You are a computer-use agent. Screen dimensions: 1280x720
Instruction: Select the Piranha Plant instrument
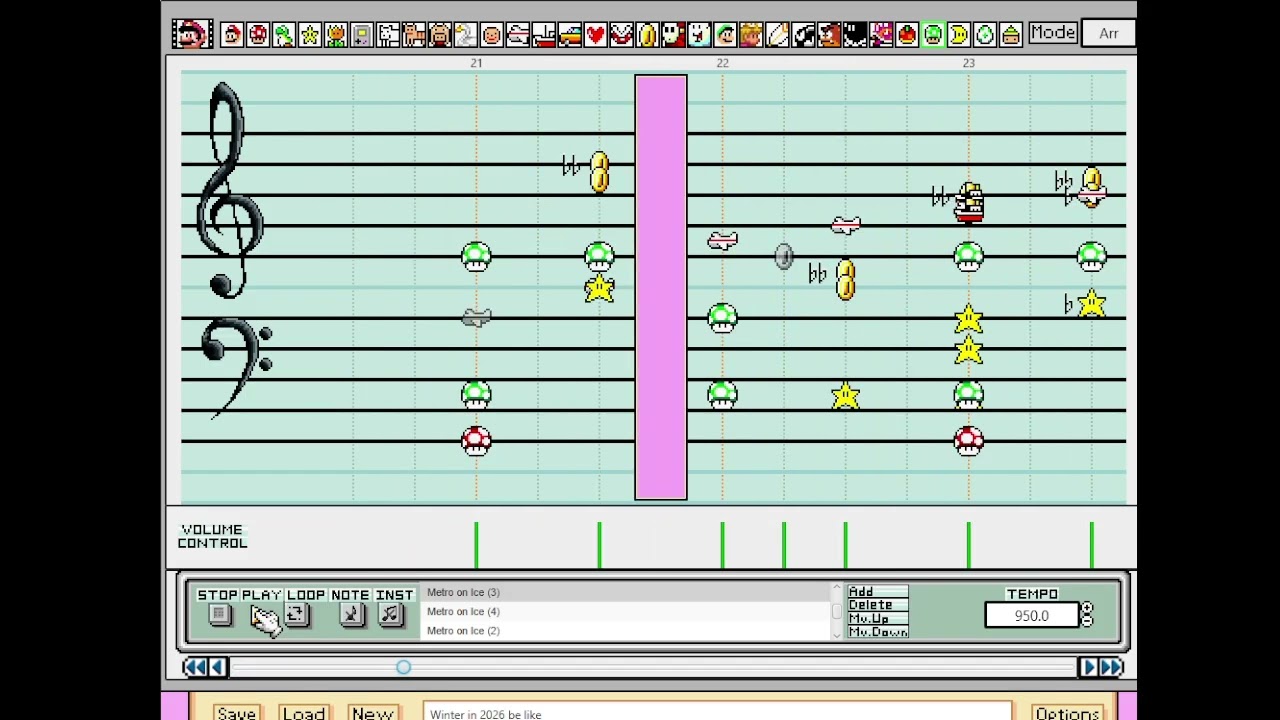pyautogui.click(x=622, y=34)
